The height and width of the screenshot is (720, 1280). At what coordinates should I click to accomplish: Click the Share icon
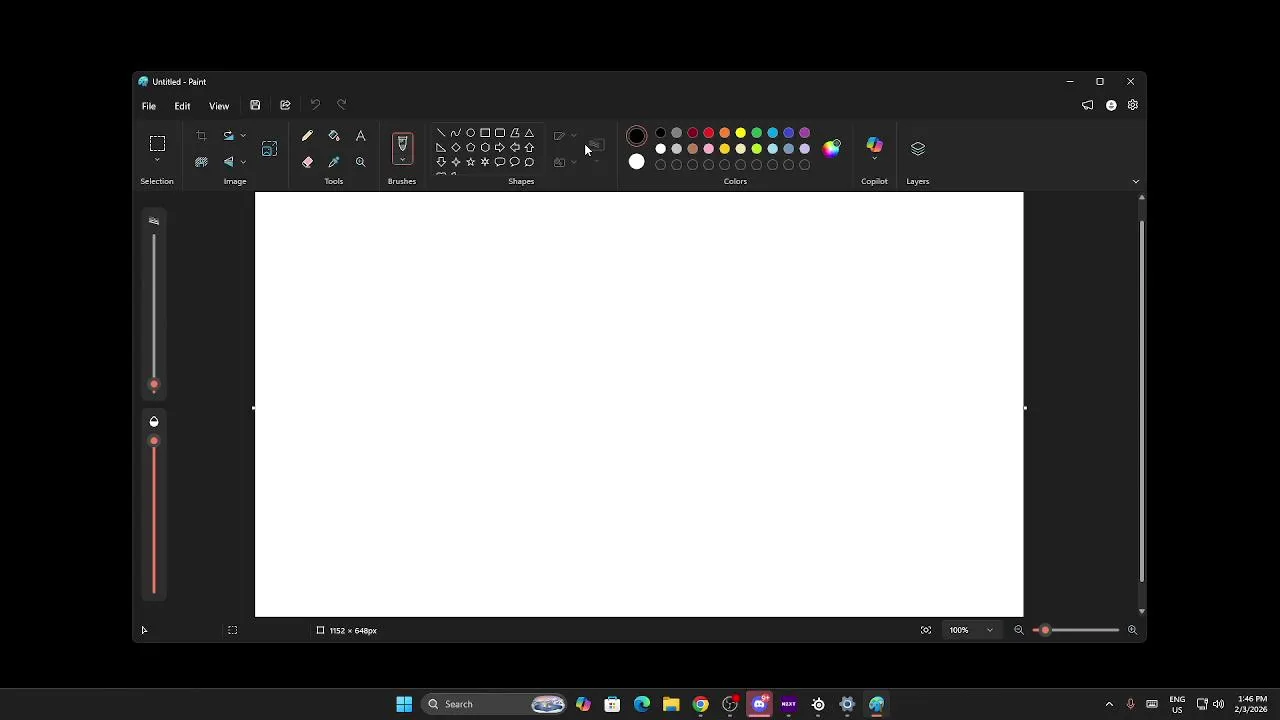(x=285, y=105)
